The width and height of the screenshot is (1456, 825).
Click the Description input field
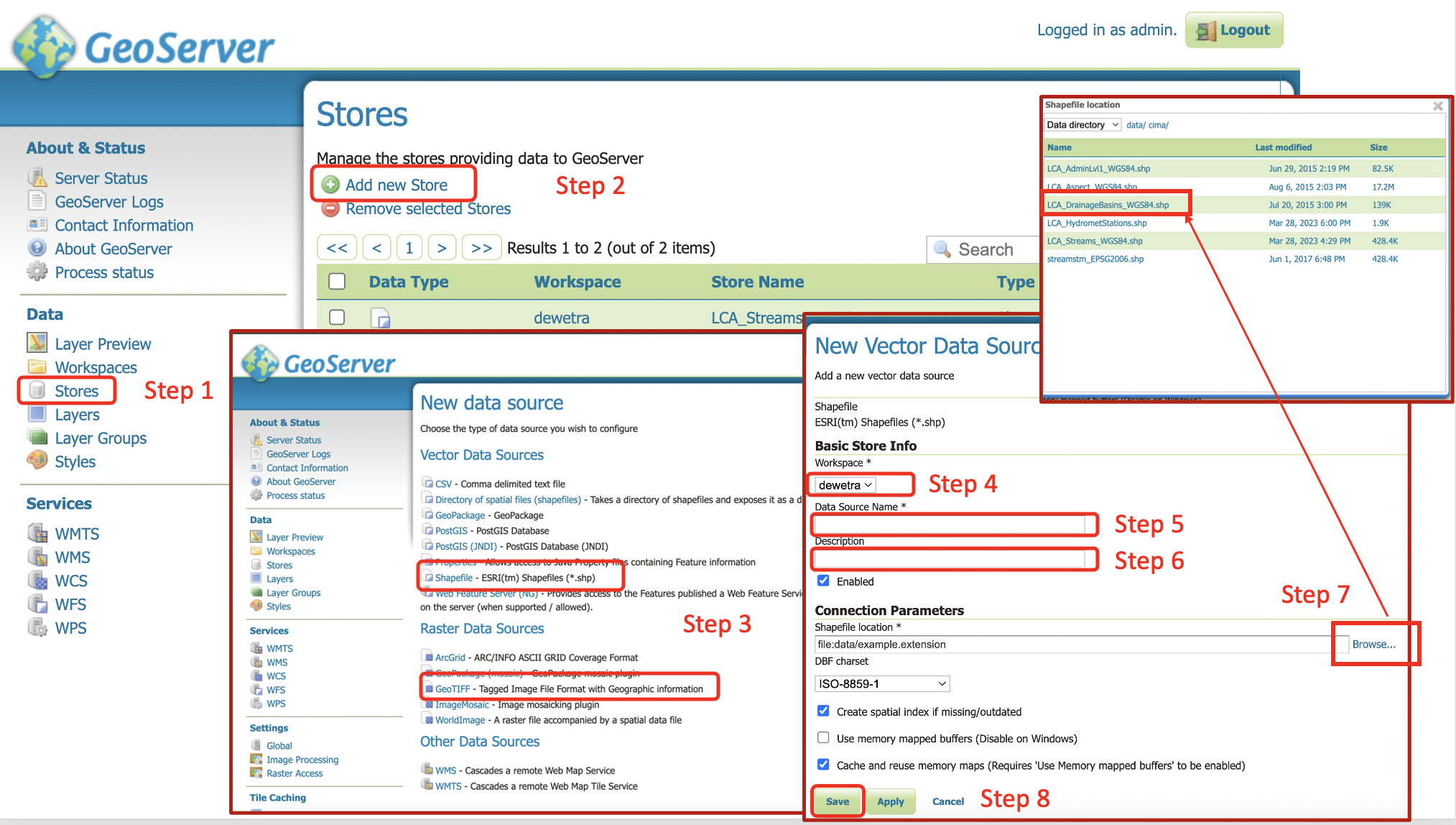coord(950,559)
